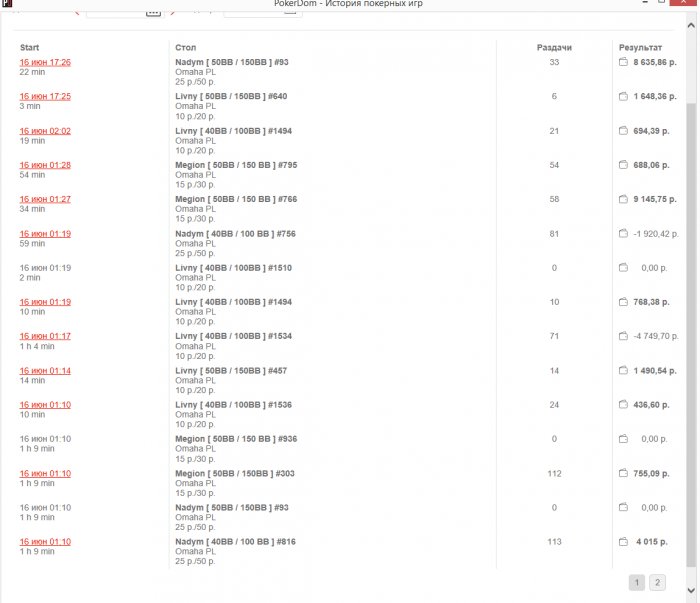Open the 16 июн 02:02 session link
The height and width of the screenshot is (603, 700).
click(45, 131)
